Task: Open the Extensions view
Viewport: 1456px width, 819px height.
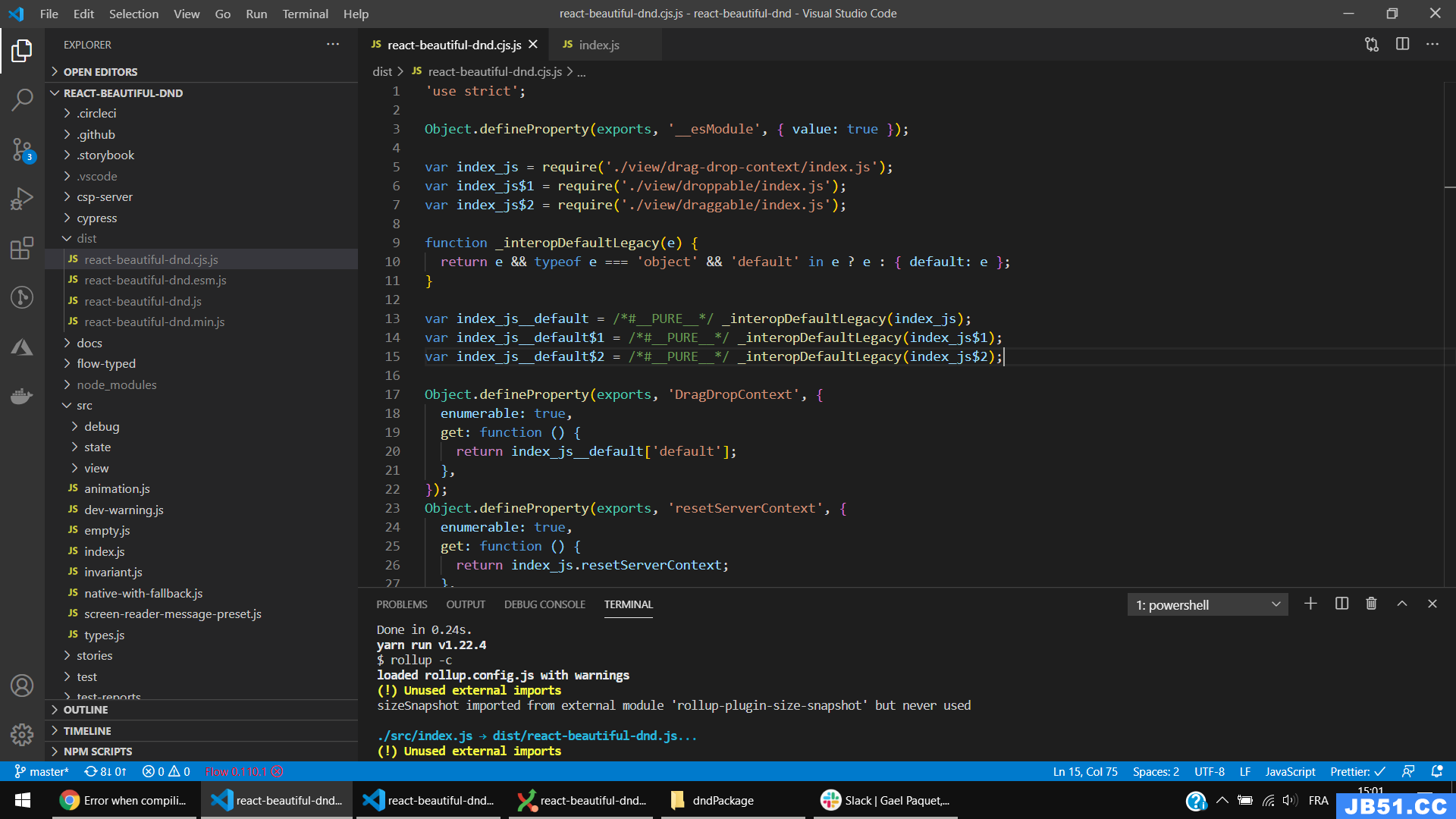Action: coord(22,248)
